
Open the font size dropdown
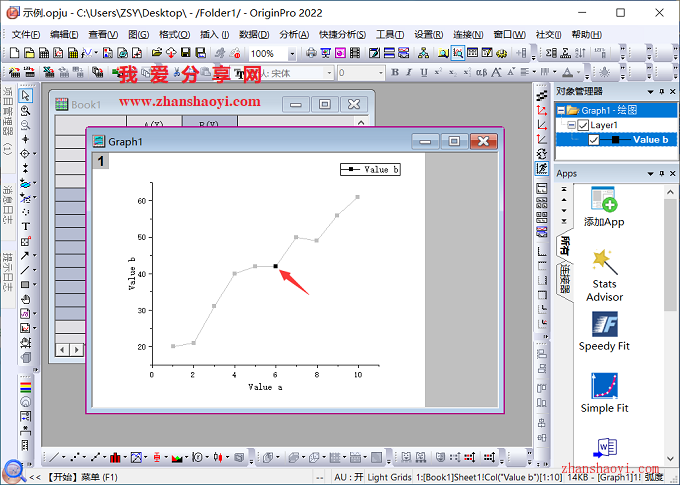pyautogui.click(x=381, y=73)
